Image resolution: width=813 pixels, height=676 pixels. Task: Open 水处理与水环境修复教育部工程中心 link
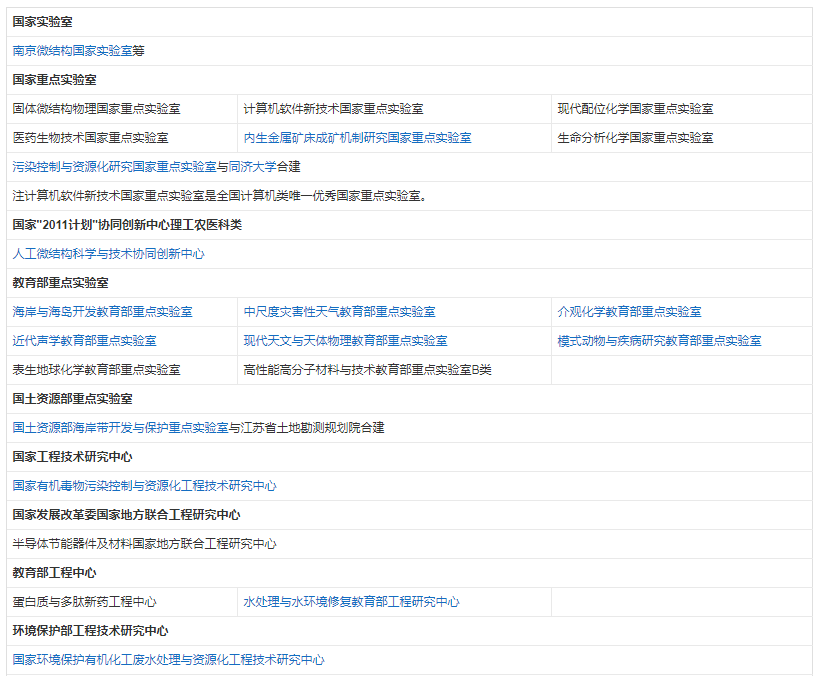pos(350,602)
